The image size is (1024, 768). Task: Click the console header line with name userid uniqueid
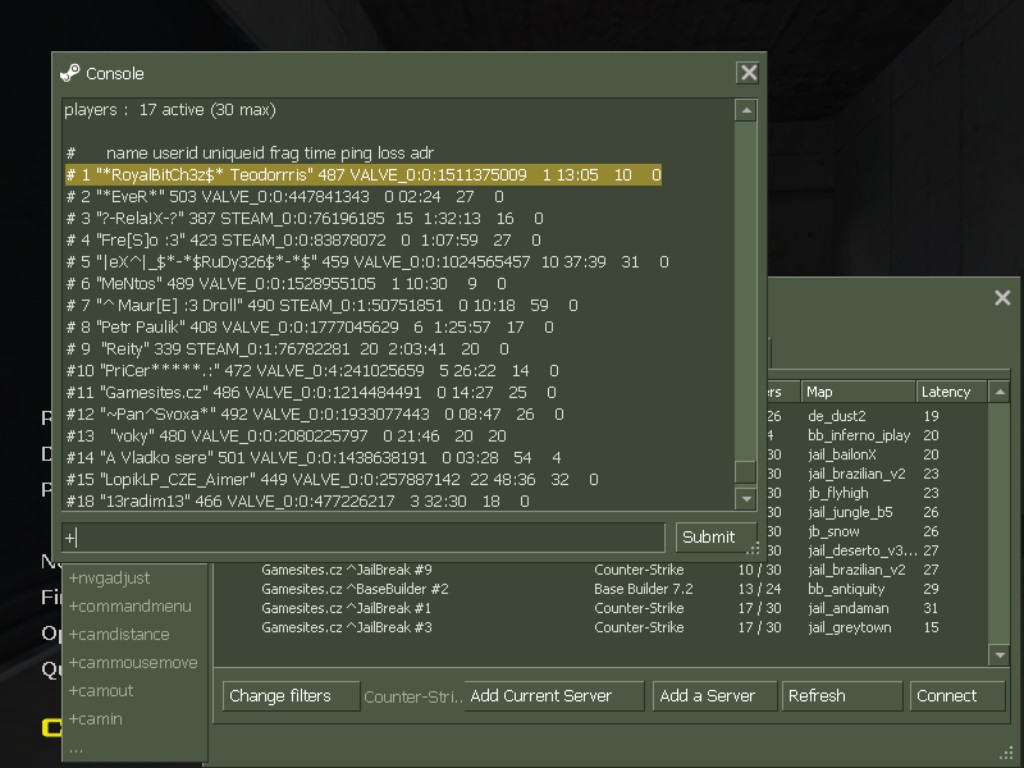coord(249,153)
